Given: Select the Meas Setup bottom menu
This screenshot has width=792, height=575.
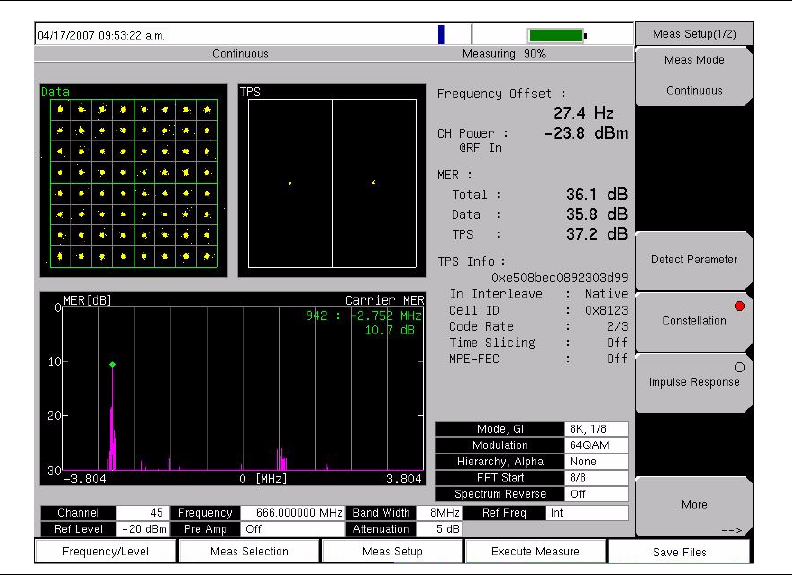Looking at the screenshot, I should tap(392, 551).
